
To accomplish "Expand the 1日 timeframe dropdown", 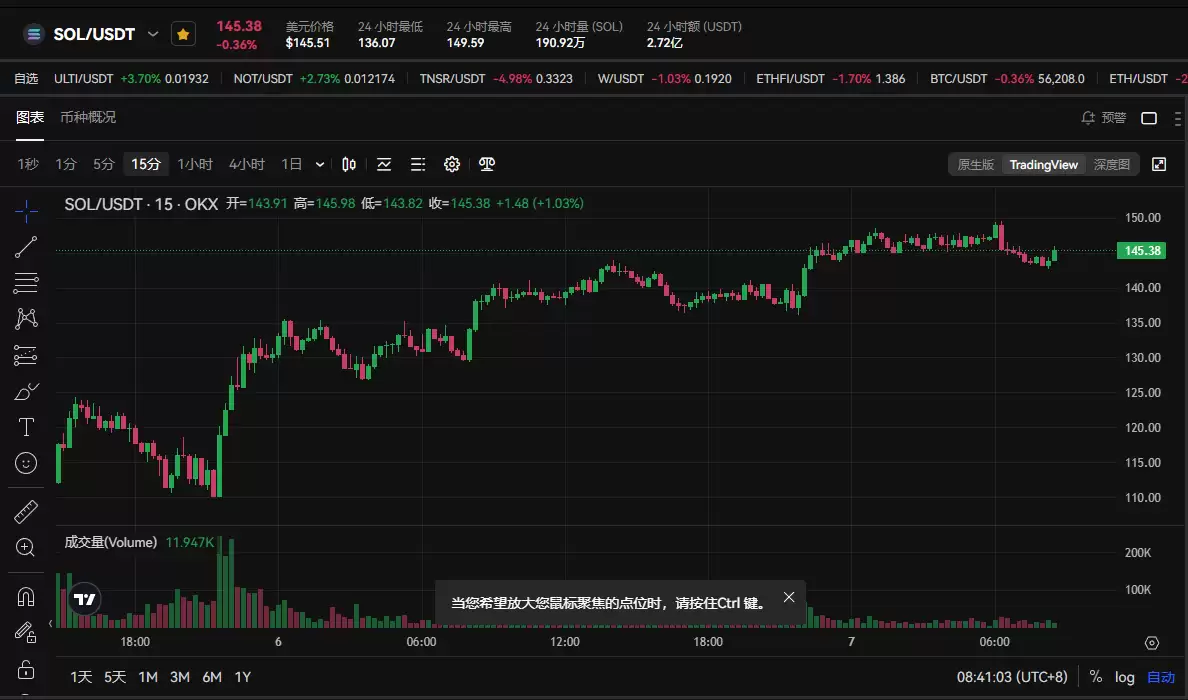I will [x=320, y=164].
